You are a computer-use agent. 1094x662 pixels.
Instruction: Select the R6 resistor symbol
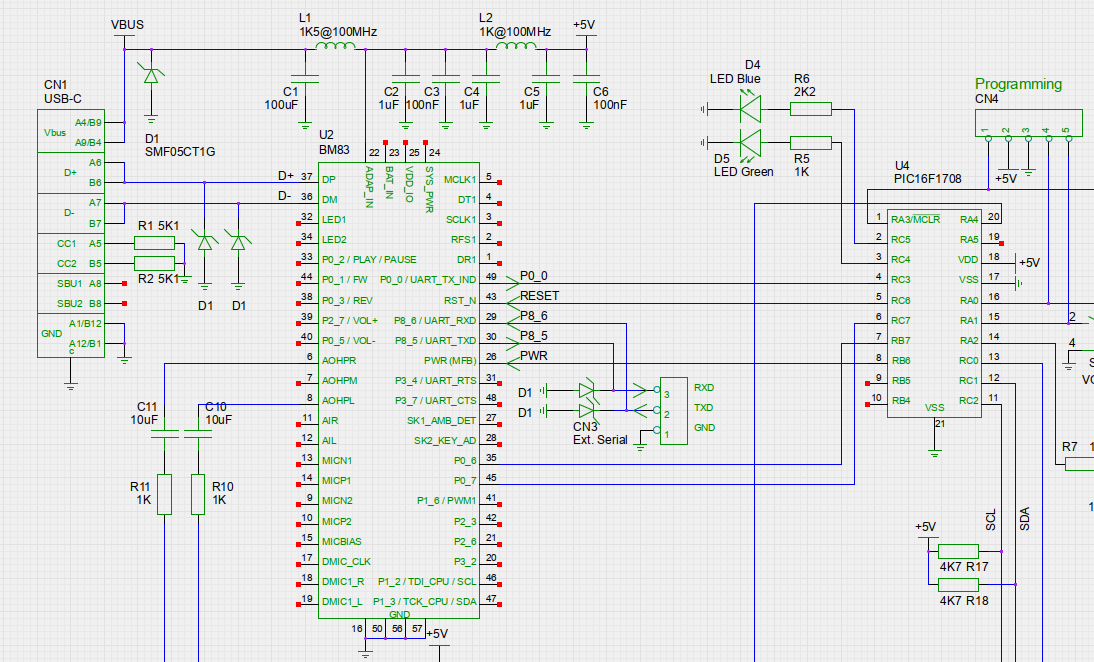(811, 109)
